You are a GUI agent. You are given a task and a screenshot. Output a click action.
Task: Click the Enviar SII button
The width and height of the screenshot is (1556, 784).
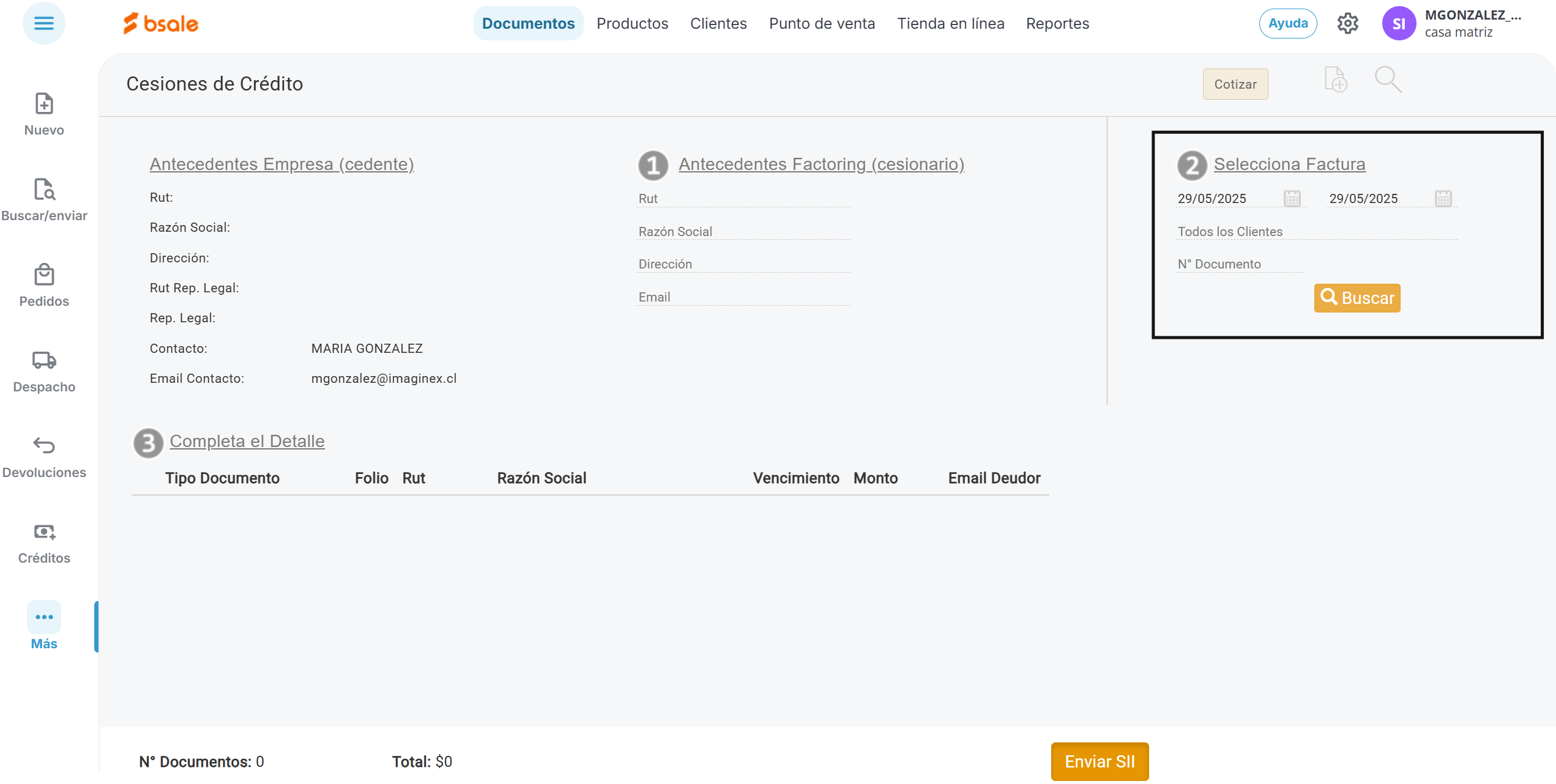click(1100, 761)
